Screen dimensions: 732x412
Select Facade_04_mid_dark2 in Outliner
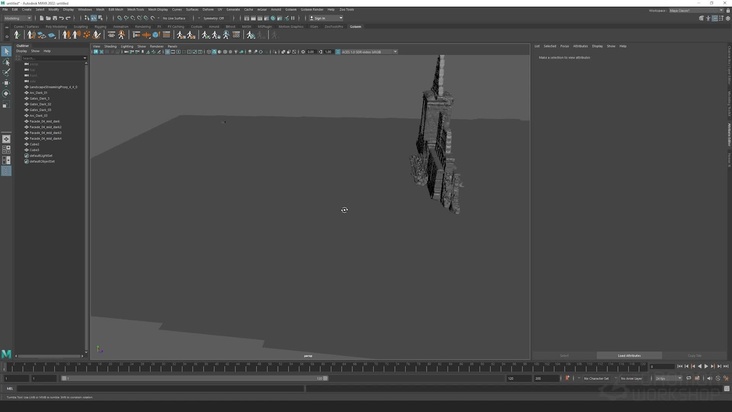[45, 127]
